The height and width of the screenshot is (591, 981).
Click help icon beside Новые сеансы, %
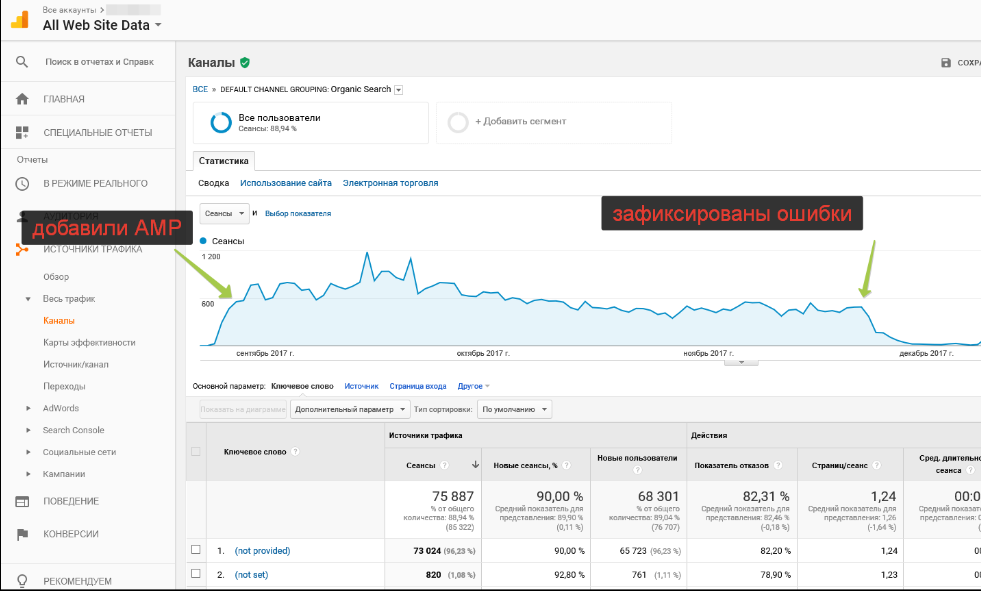[x=566, y=465]
